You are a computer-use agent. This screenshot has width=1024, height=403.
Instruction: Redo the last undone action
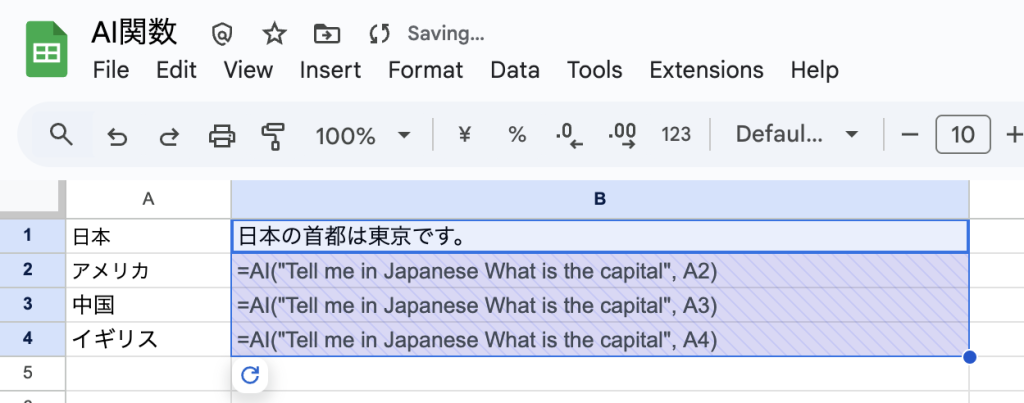[x=169, y=135]
